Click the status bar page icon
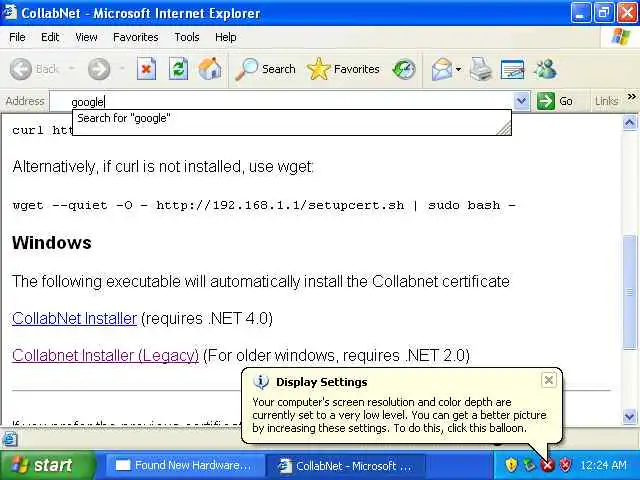Image resolution: width=640 pixels, height=480 pixels. tap(10, 439)
